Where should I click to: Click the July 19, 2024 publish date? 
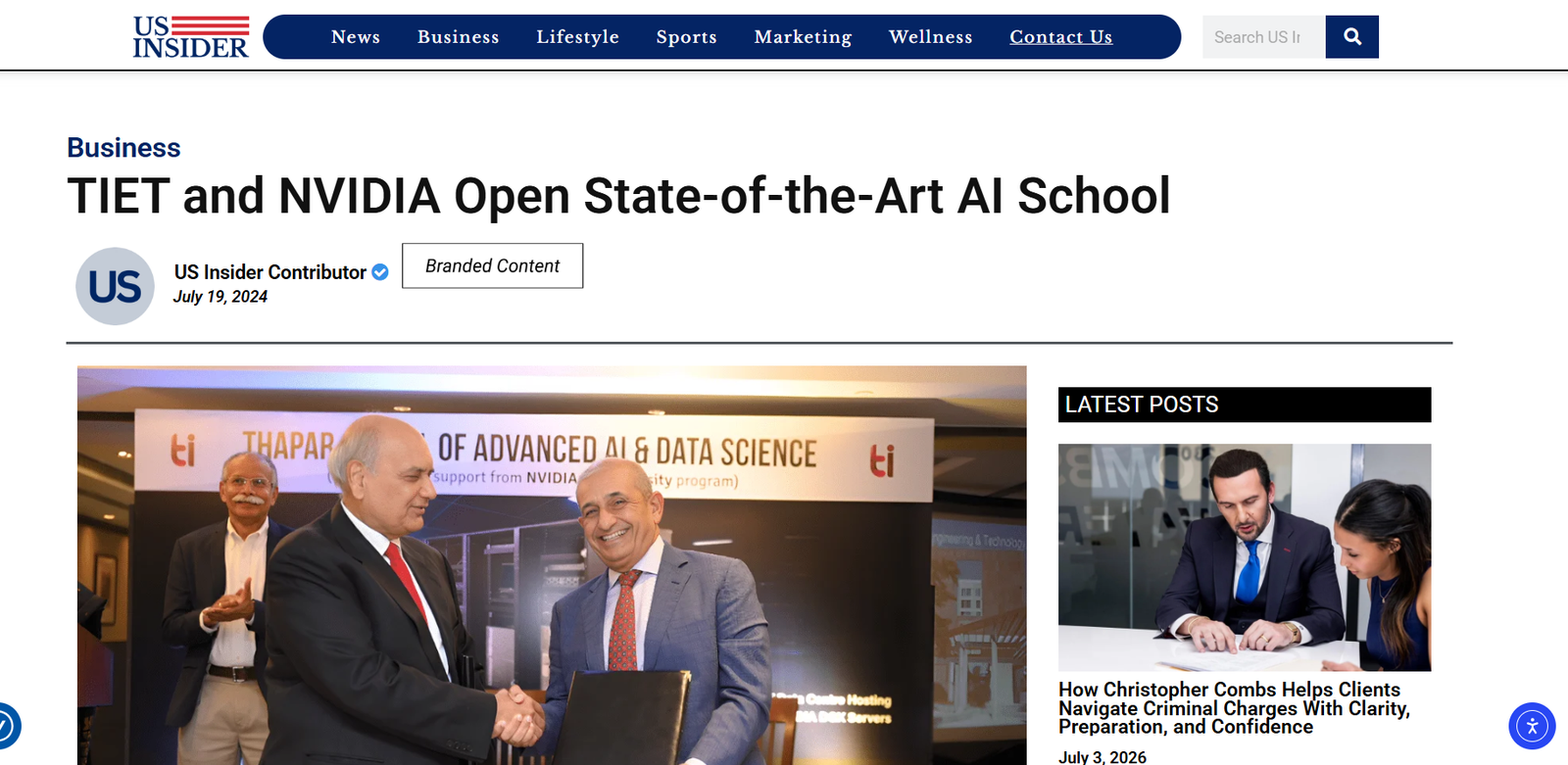tap(220, 297)
